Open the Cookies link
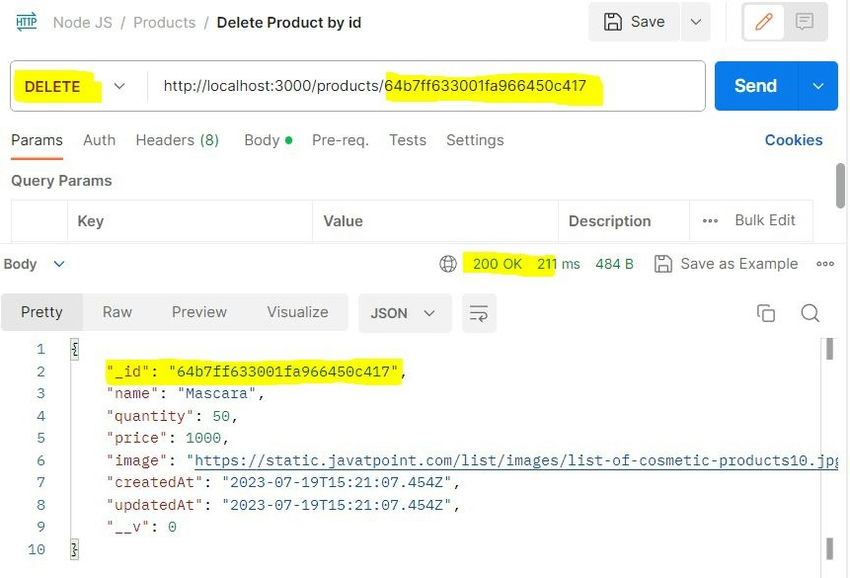The width and height of the screenshot is (850, 578). pyautogui.click(x=793, y=140)
